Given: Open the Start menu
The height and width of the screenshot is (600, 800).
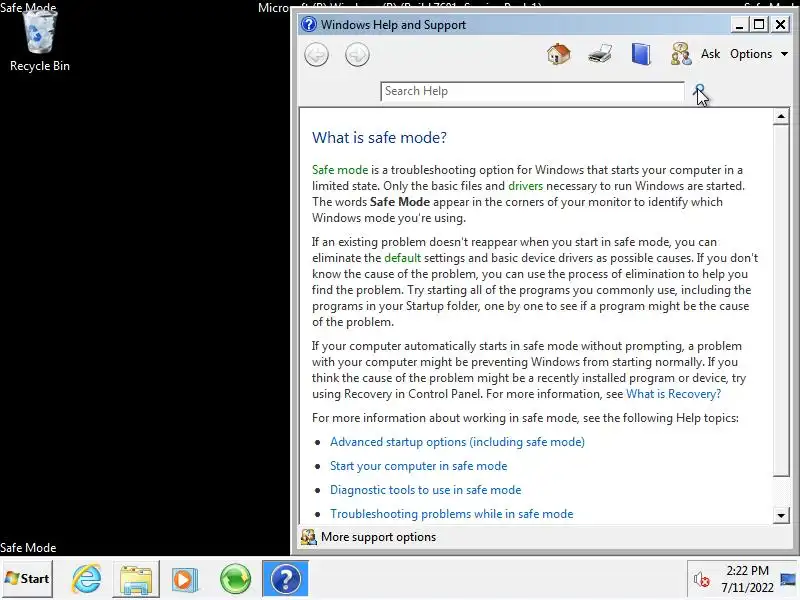Looking at the screenshot, I should 27,579.
